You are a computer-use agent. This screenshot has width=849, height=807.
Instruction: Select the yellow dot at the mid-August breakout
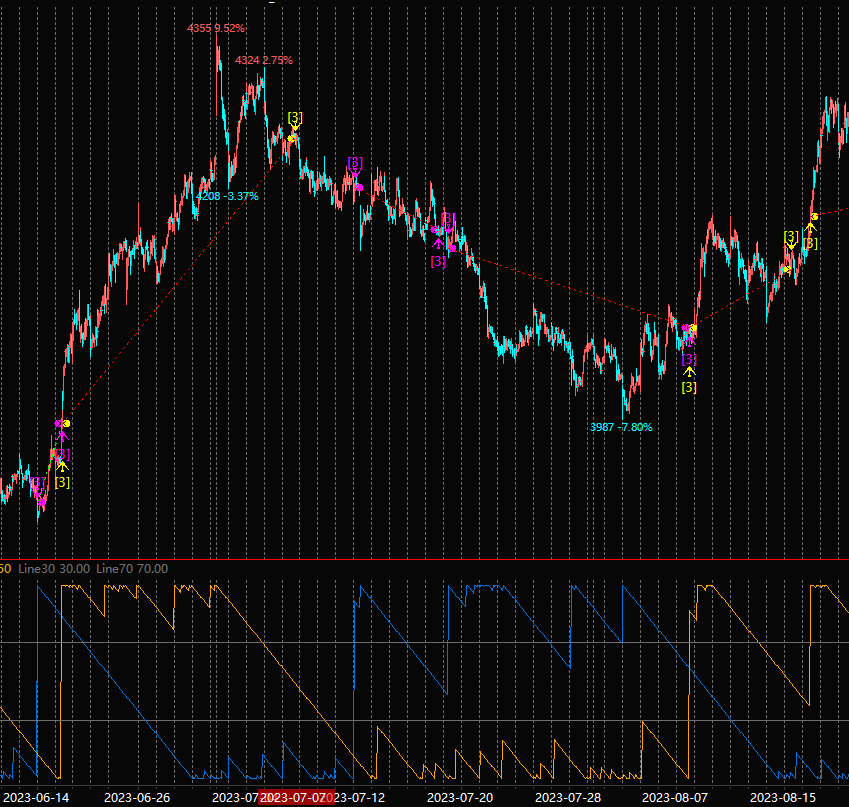pos(815,216)
